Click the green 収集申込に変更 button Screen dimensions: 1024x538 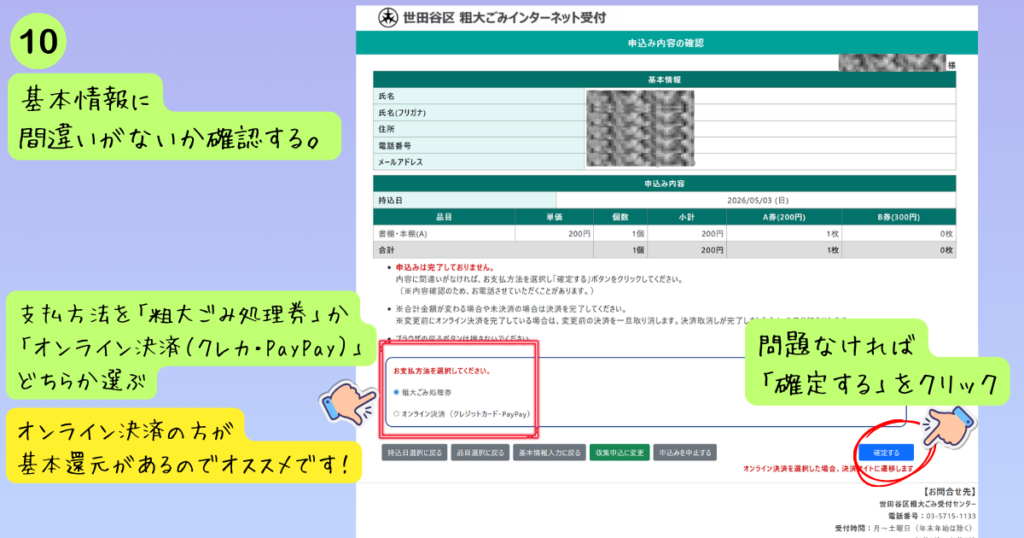point(620,452)
